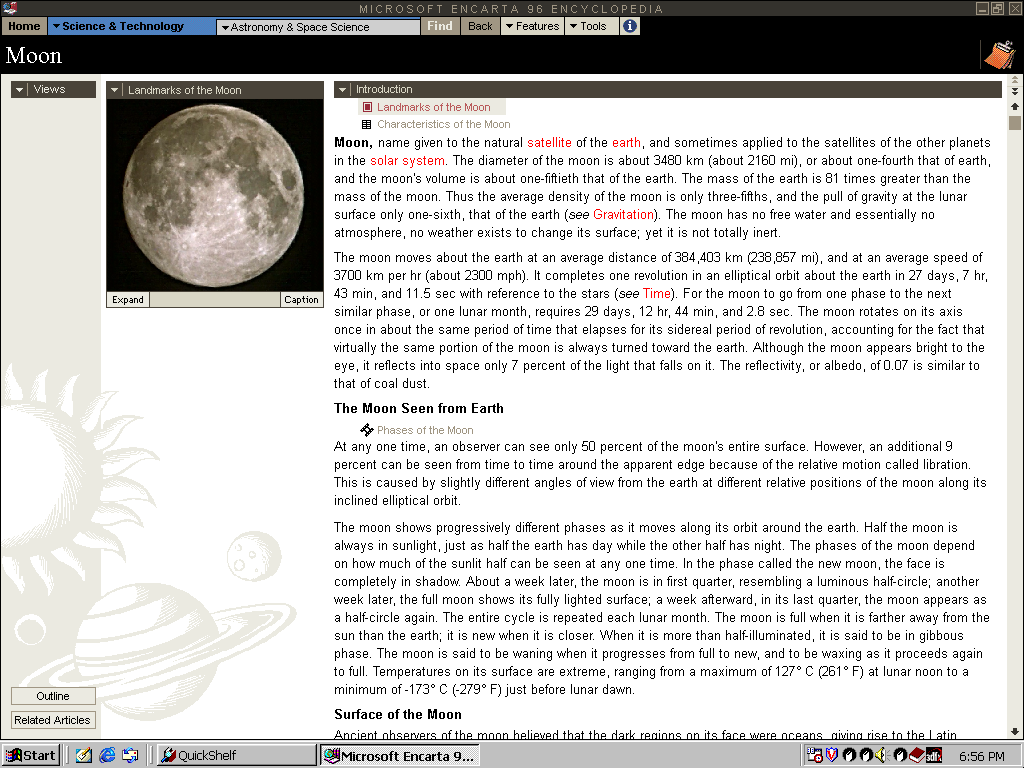Open the Landmarks of the Moon media dropdown arrow
This screenshot has height=768, width=1024.
[x=114, y=90]
